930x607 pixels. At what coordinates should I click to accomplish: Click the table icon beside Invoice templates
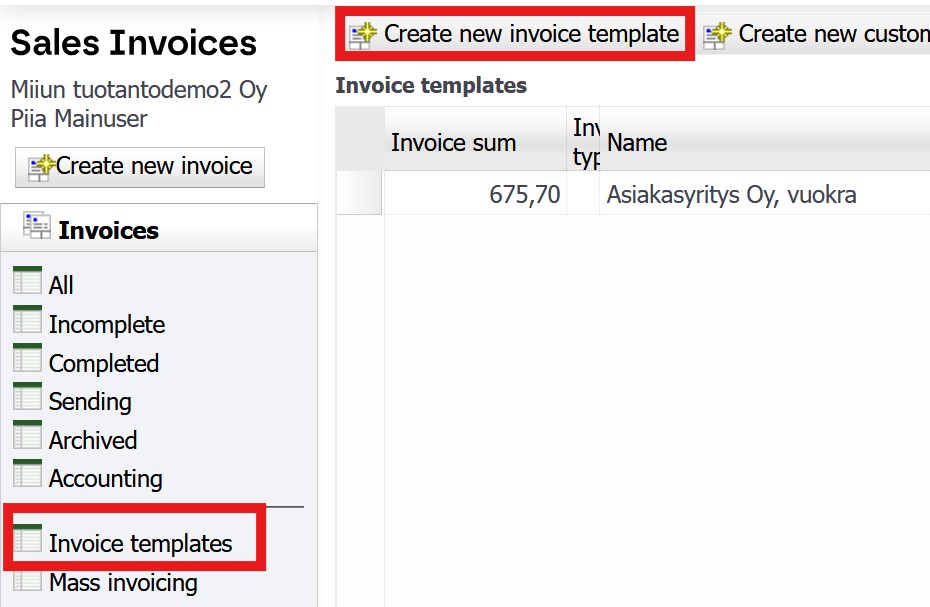(x=27, y=538)
